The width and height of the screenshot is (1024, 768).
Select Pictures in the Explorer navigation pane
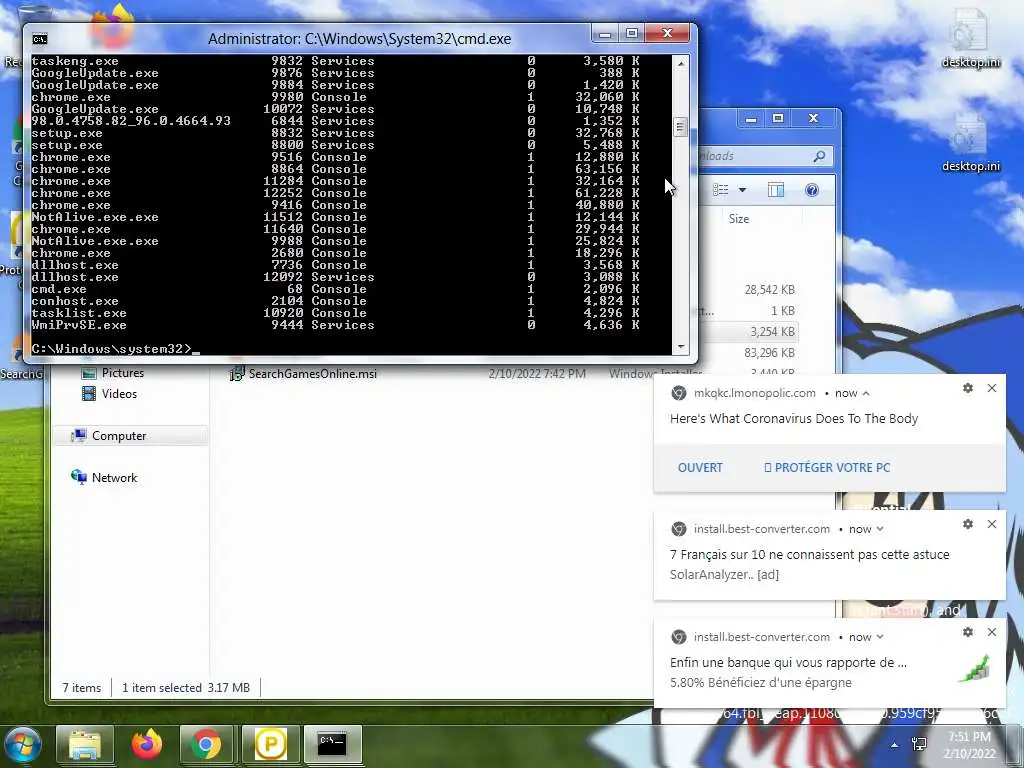[x=122, y=373]
